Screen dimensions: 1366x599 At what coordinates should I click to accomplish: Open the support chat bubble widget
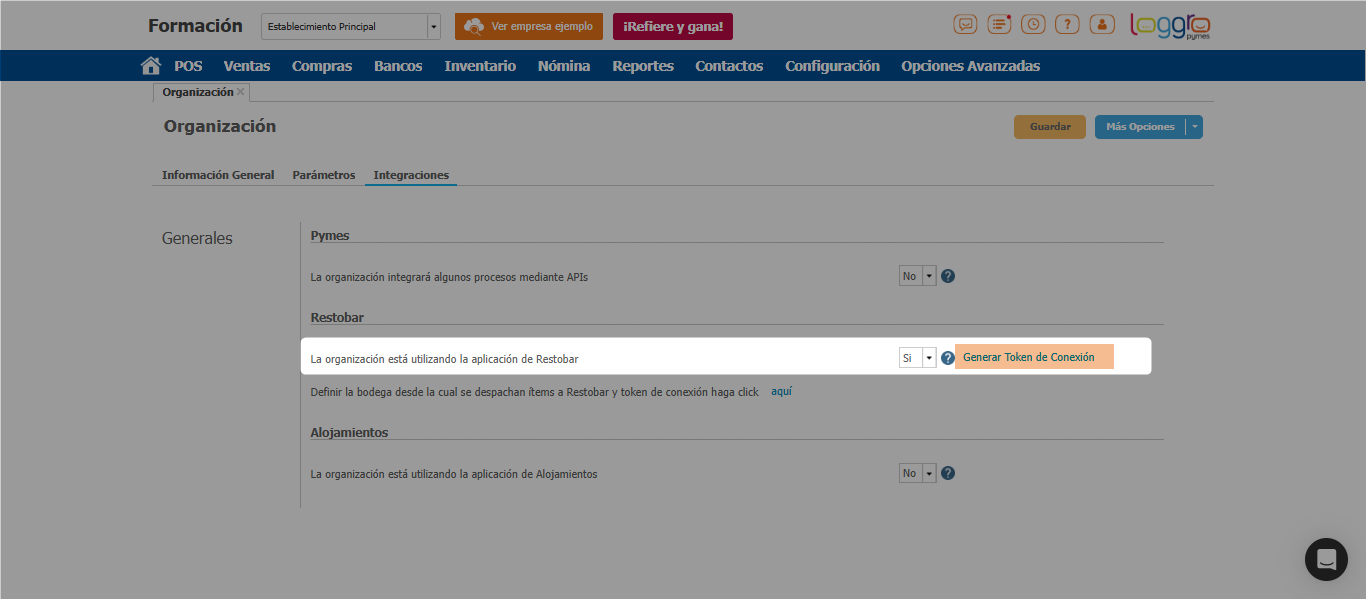[x=1326, y=559]
